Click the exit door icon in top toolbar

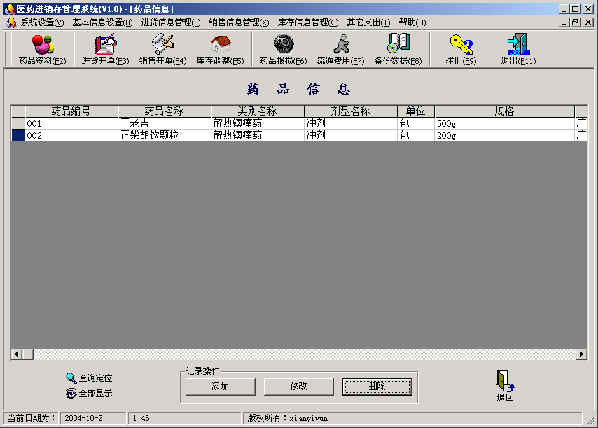click(518, 49)
